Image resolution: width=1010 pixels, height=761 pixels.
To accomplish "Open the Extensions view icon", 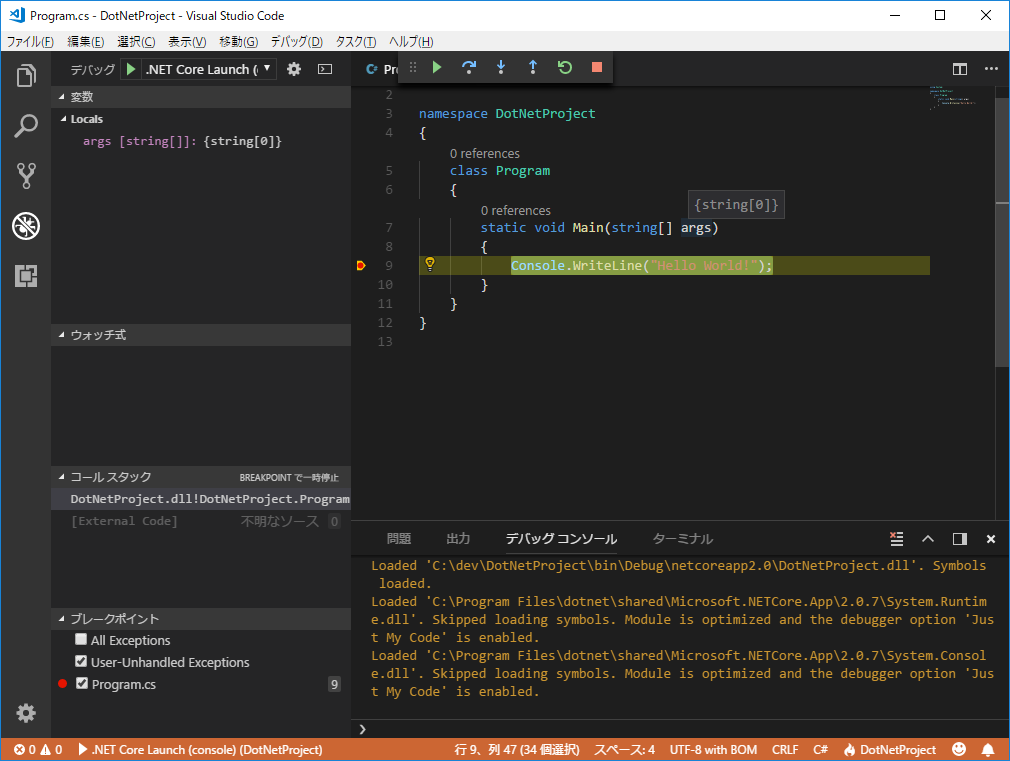I will (25, 277).
